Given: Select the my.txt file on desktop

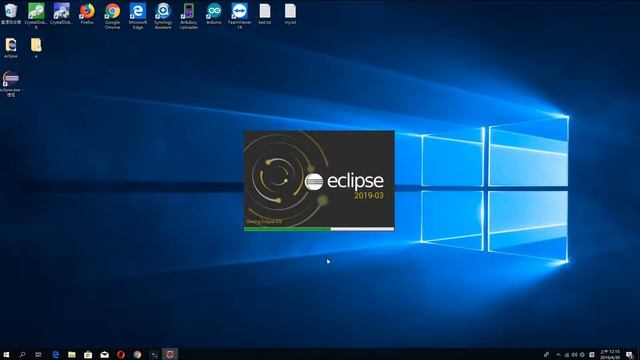Looking at the screenshot, I should tap(290, 13).
